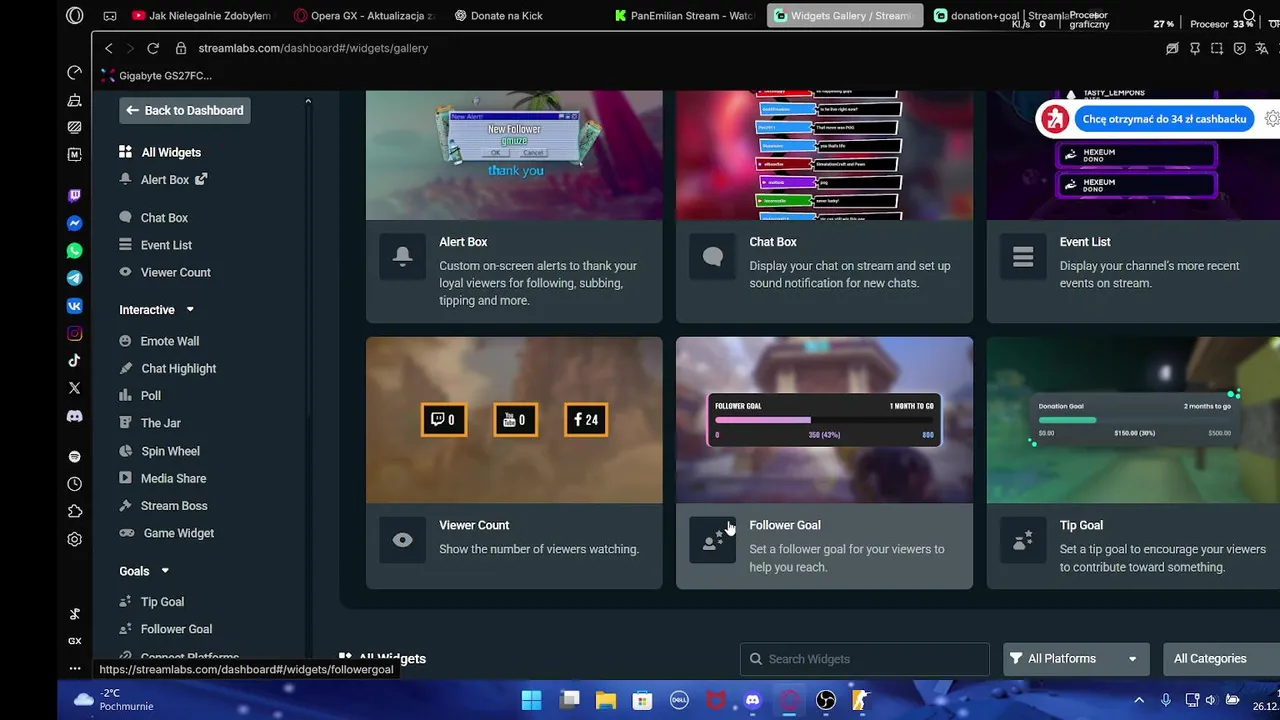Open weather widget on the taskbar
The width and height of the screenshot is (1280, 720).
(112, 699)
